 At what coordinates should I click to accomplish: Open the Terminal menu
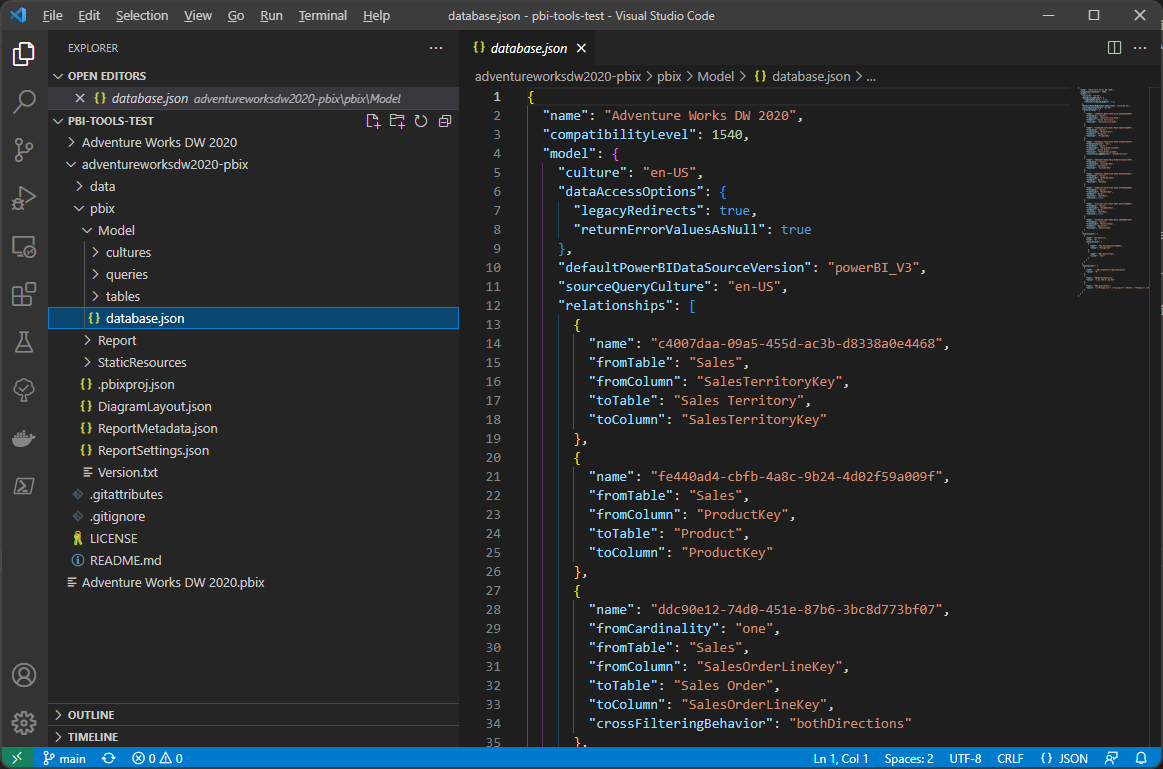[323, 16]
